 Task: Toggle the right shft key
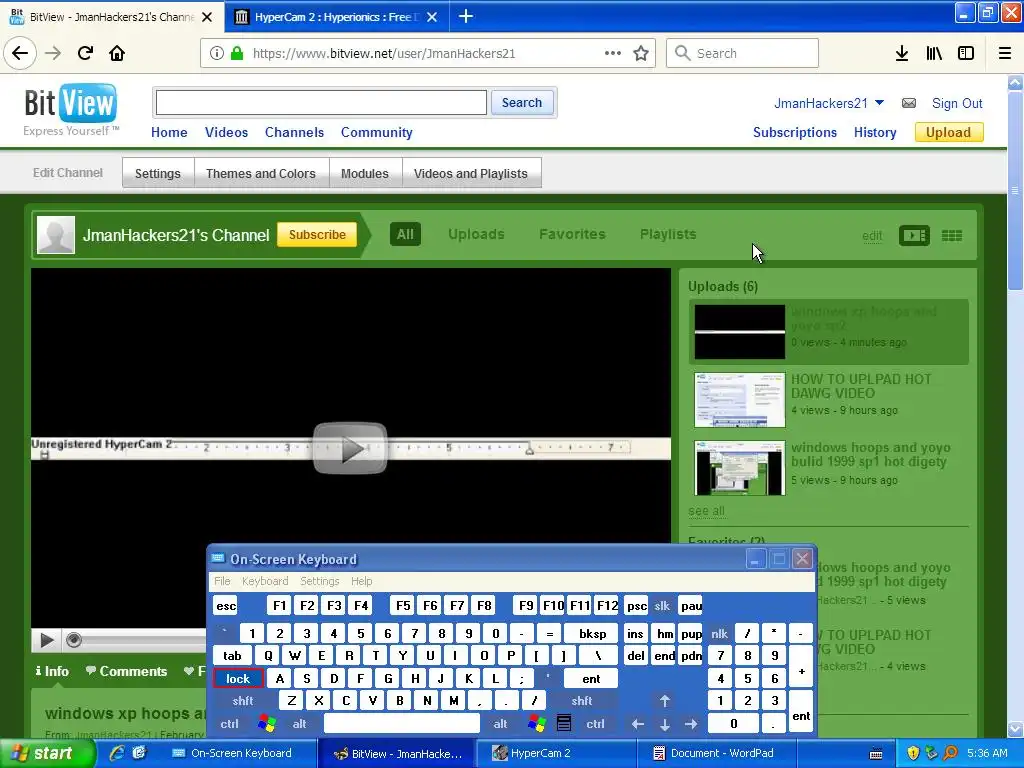click(581, 701)
